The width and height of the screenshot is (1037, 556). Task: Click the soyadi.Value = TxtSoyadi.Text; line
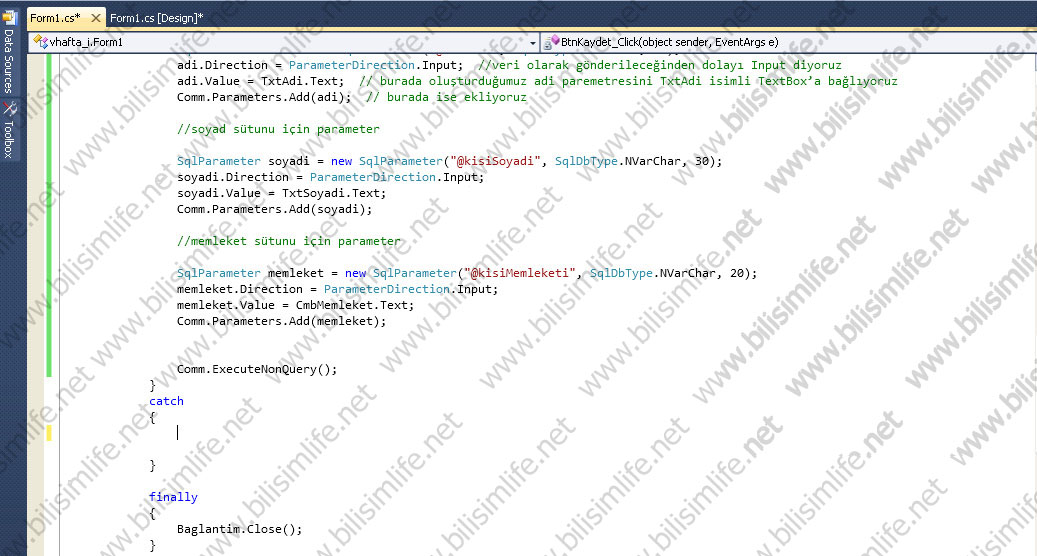281,194
